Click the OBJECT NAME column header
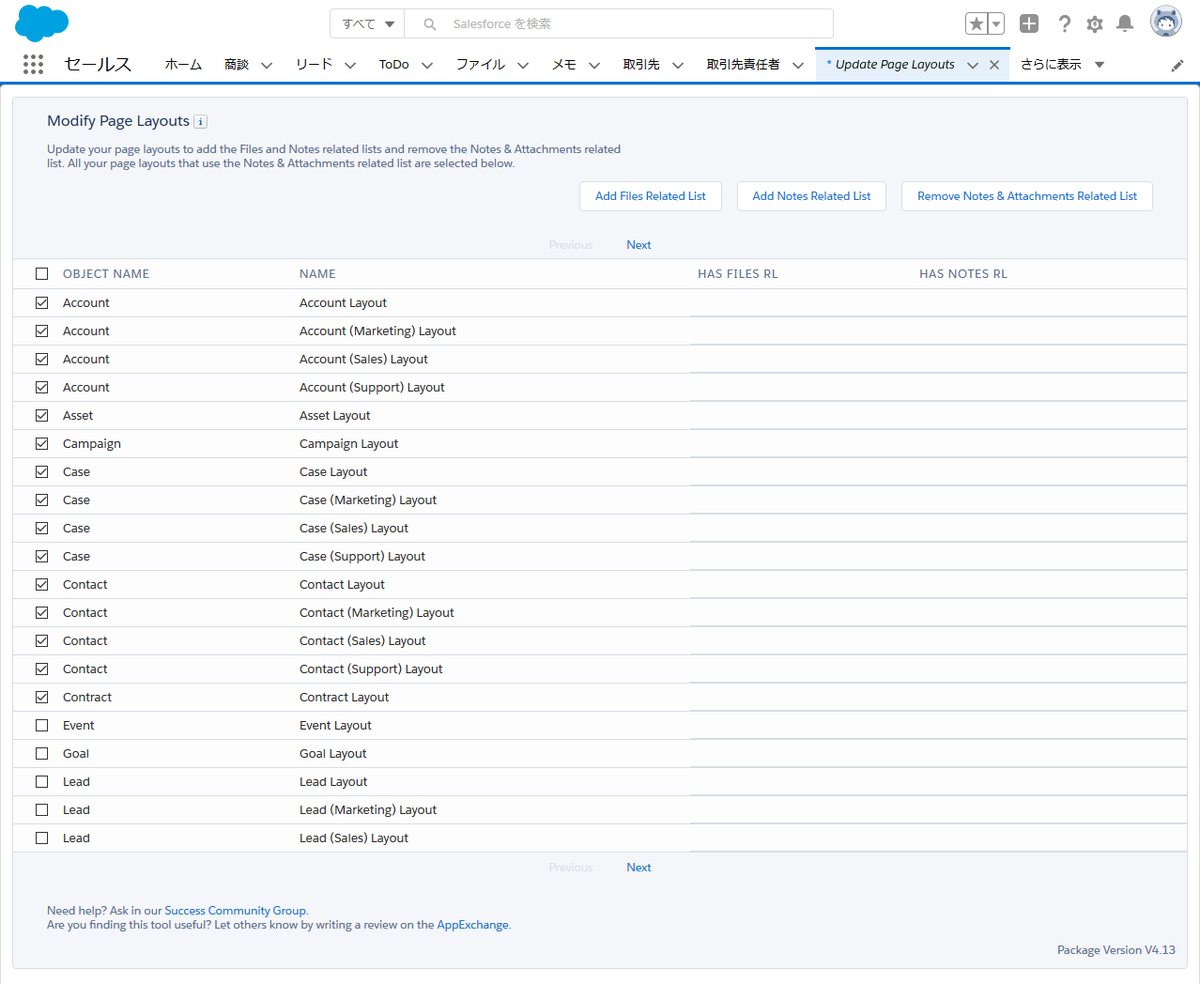 pos(106,274)
